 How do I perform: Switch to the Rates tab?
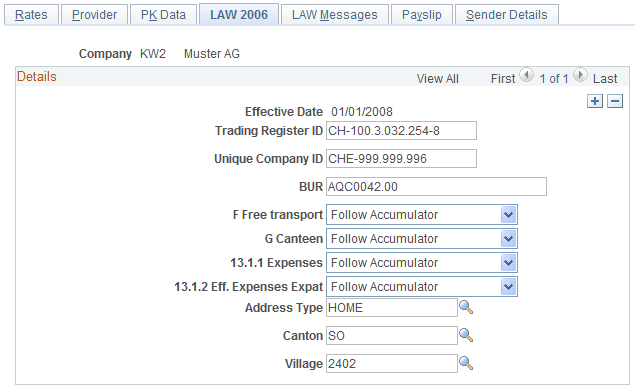(x=31, y=15)
